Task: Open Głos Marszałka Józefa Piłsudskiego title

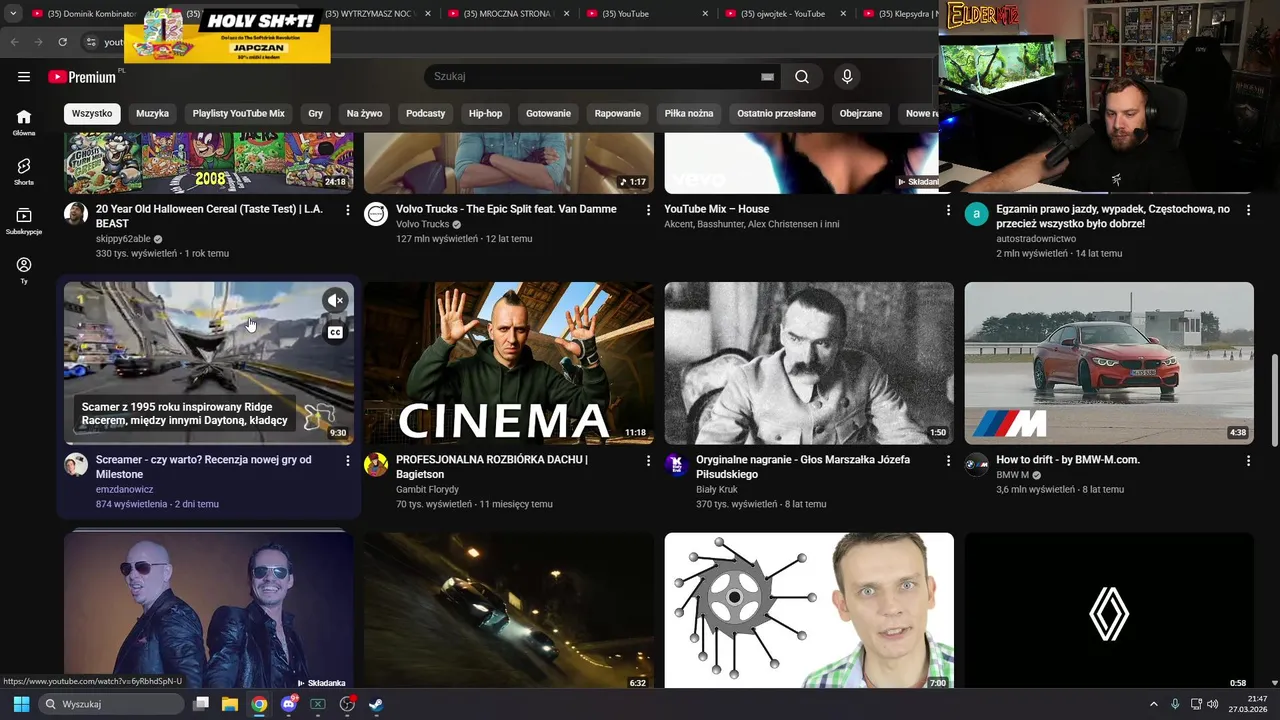Action: pos(803,467)
